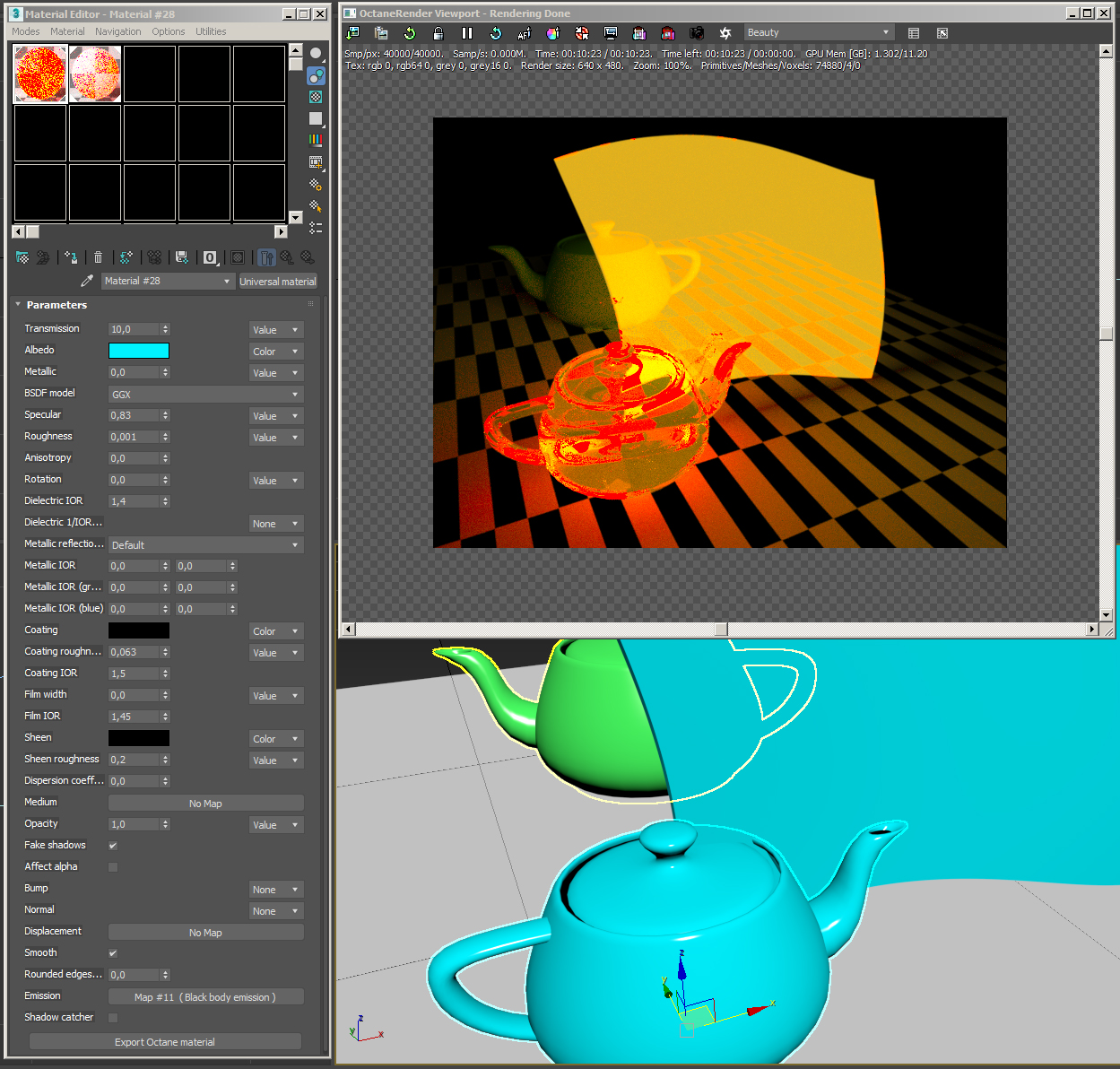The image size is (1120, 1069).
Task: Click the color wheel material picker icon
Action: [x=553, y=33]
